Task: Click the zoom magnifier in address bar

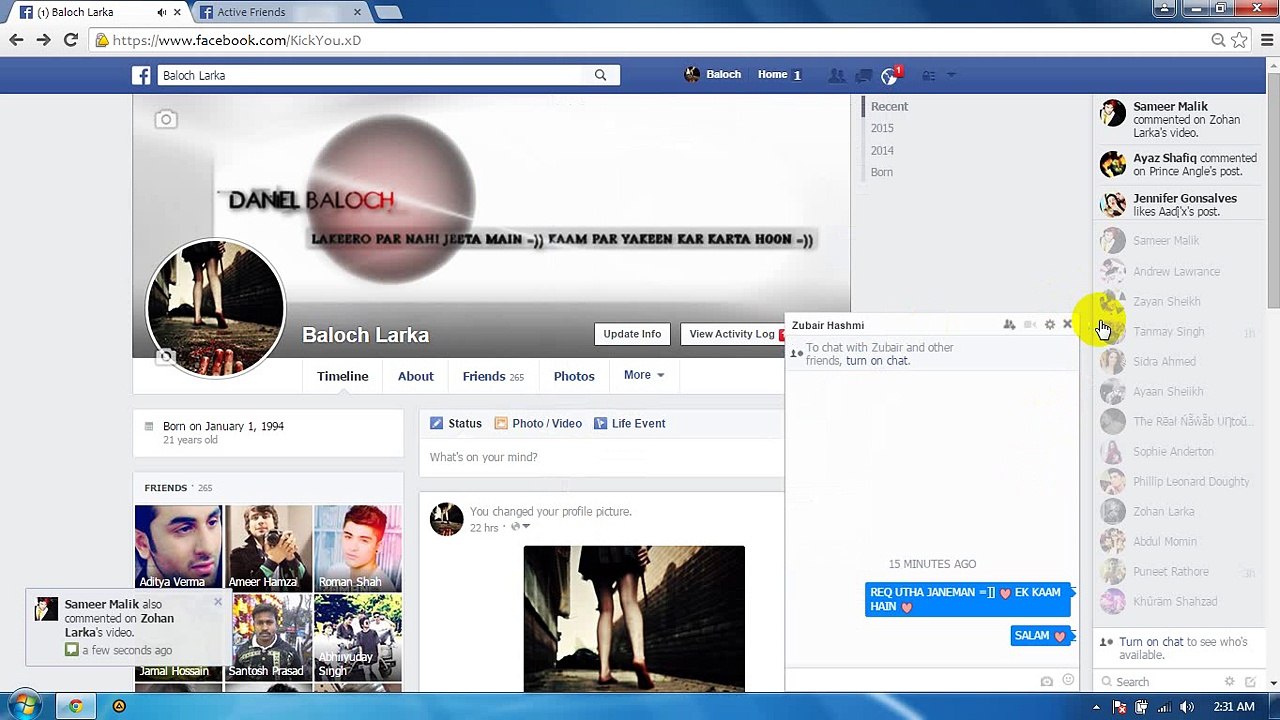Action: [1218, 40]
